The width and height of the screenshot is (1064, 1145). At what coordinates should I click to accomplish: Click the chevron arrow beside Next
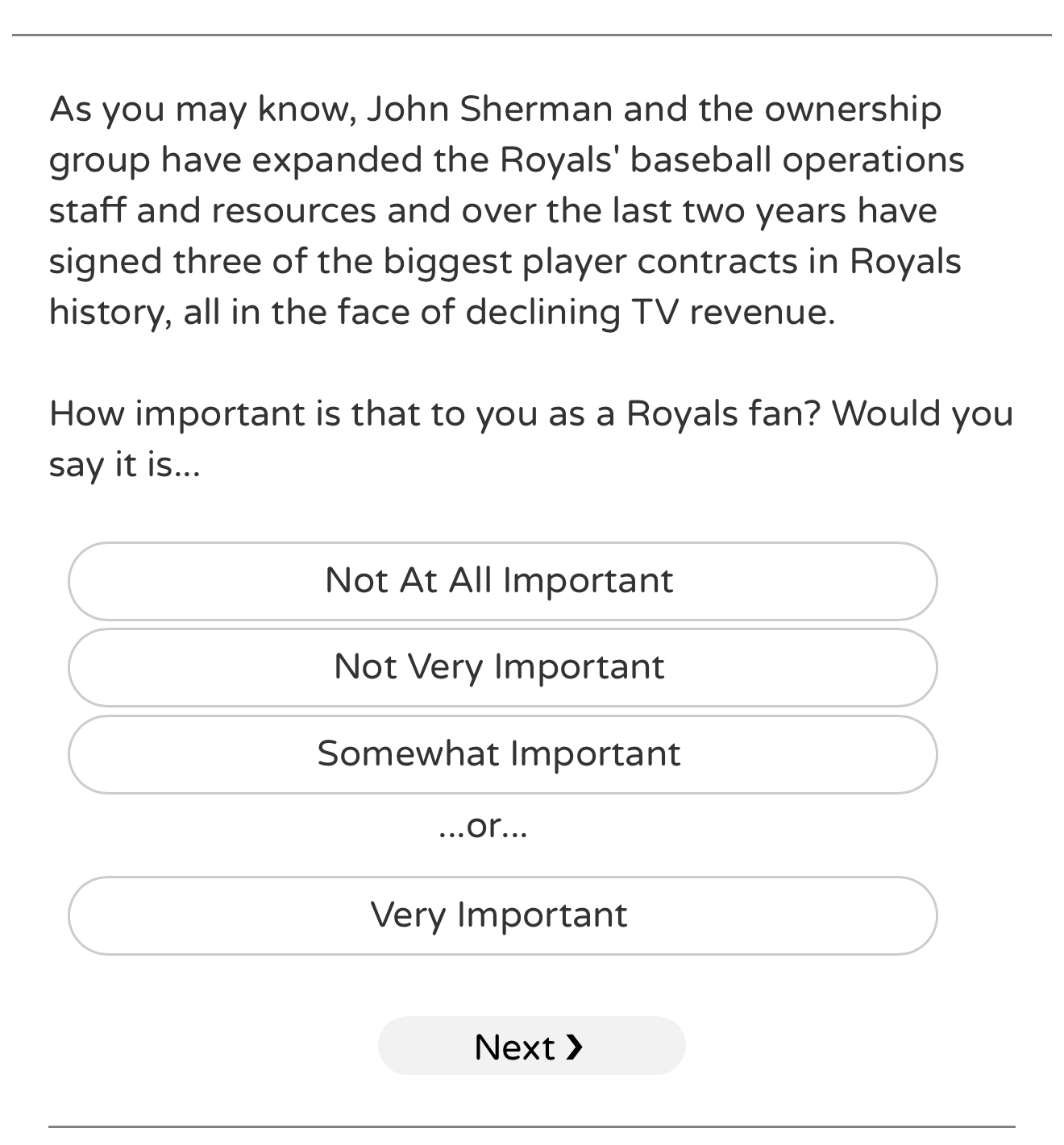574,1047
